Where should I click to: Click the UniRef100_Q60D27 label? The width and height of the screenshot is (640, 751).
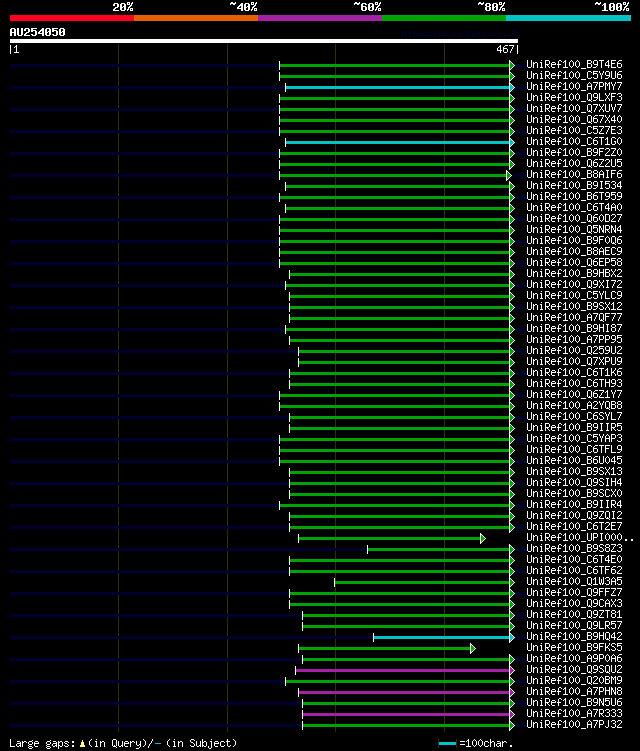point(574,218)
